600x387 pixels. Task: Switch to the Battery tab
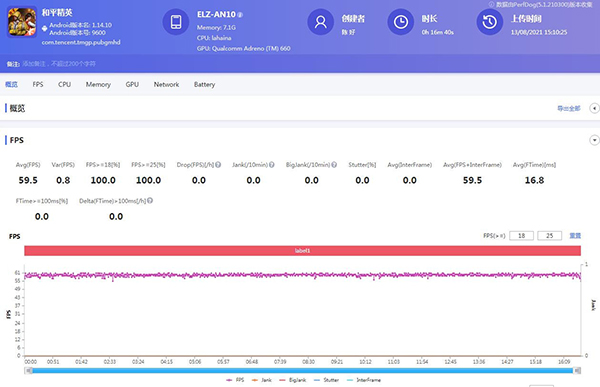point(204,84)
